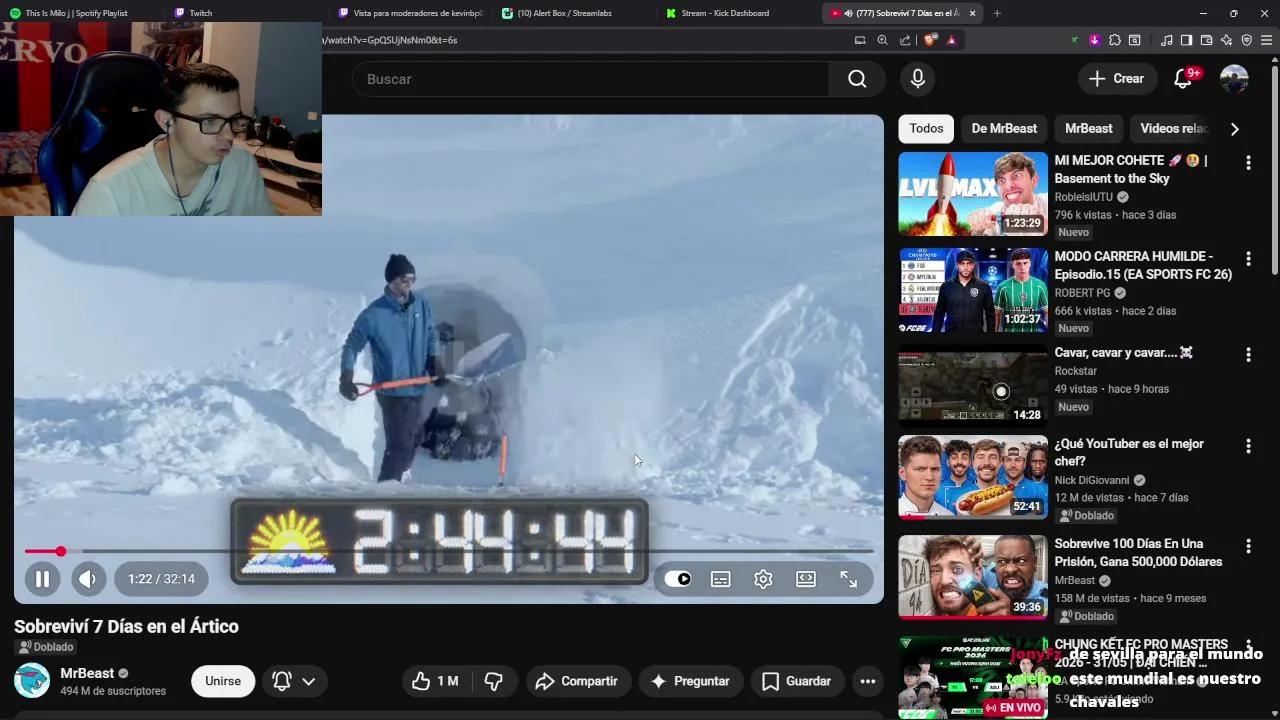This screenshot has width=1280, height=720.
Task: Switch to theater mode view
Action: point(806,579)
